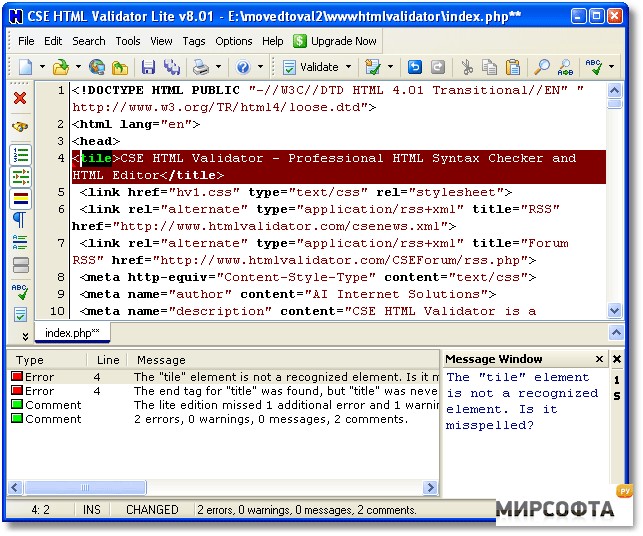Click the Message column header

click(283, 360)
